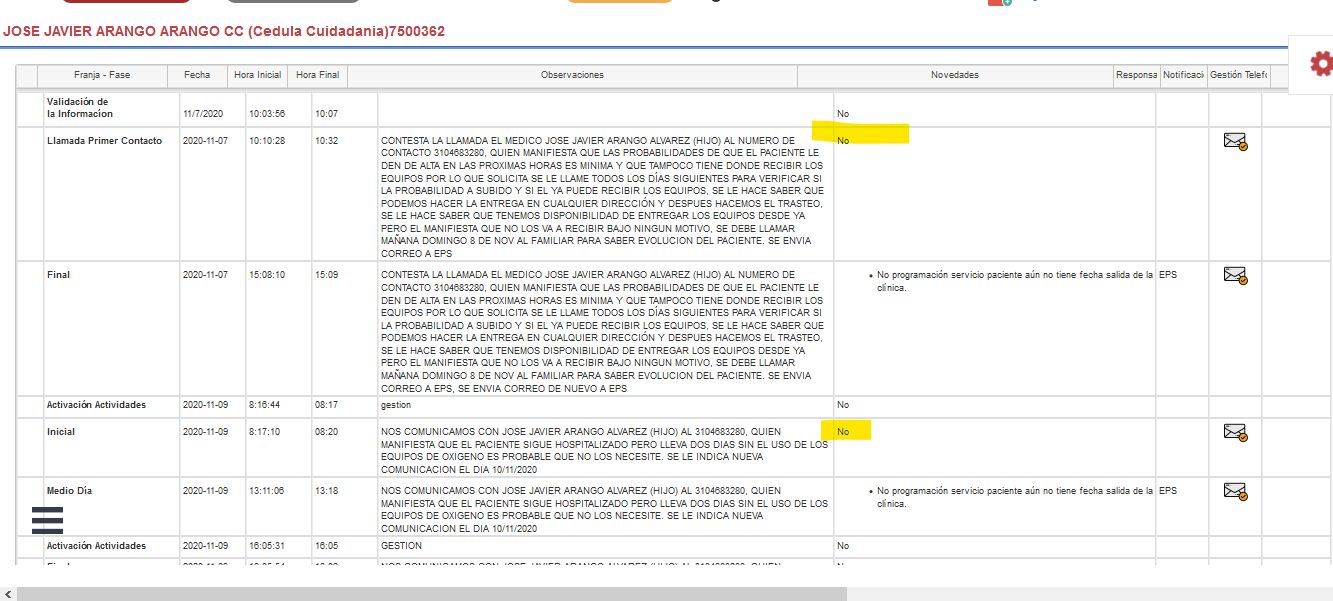
Task: Click 'No programación servicio' novedad in Final row
Action: pyautogui.click(x=1014, y=281)
